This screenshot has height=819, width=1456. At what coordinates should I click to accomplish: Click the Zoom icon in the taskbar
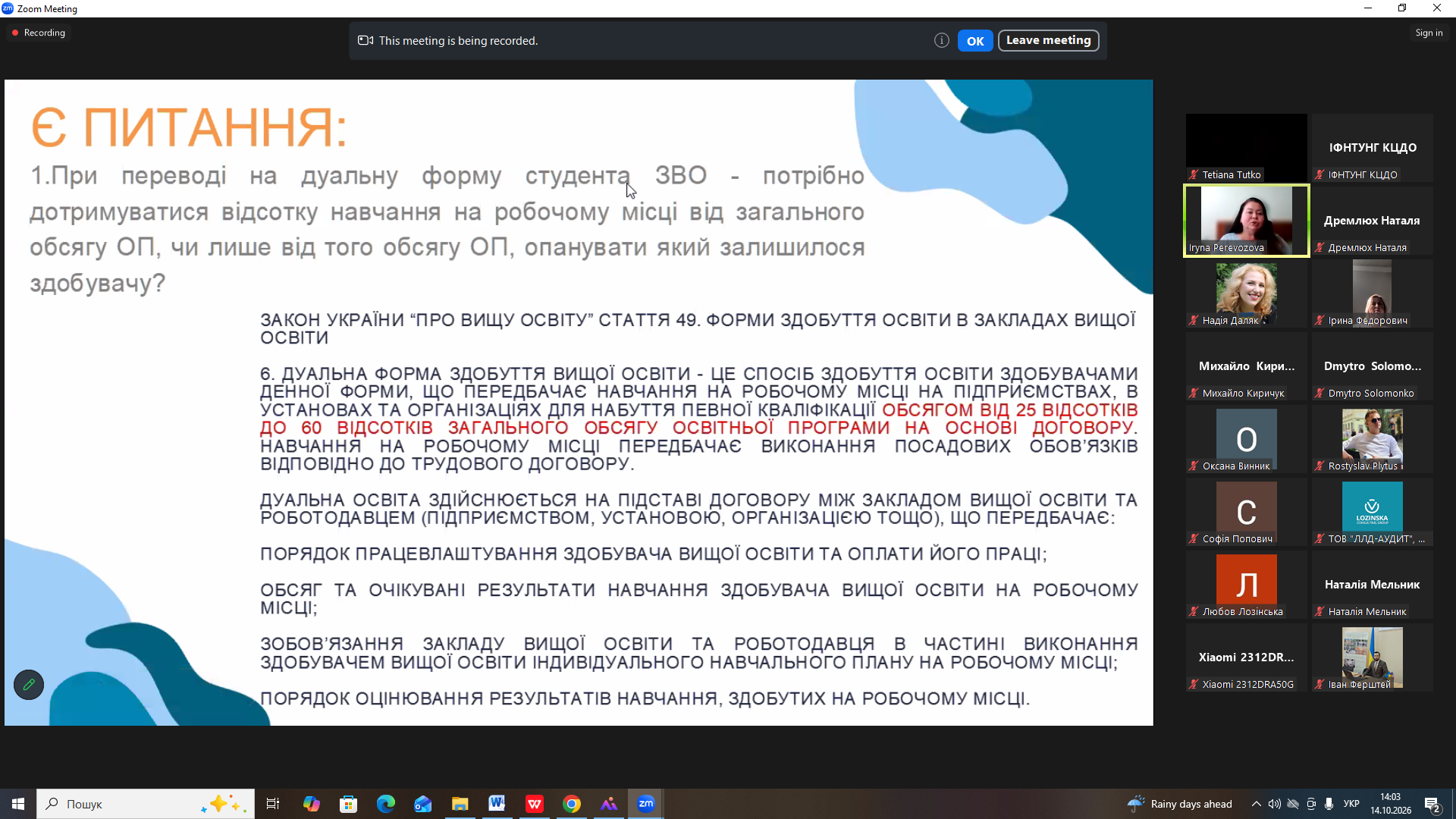pyautogui.click(x=646, y=804)
